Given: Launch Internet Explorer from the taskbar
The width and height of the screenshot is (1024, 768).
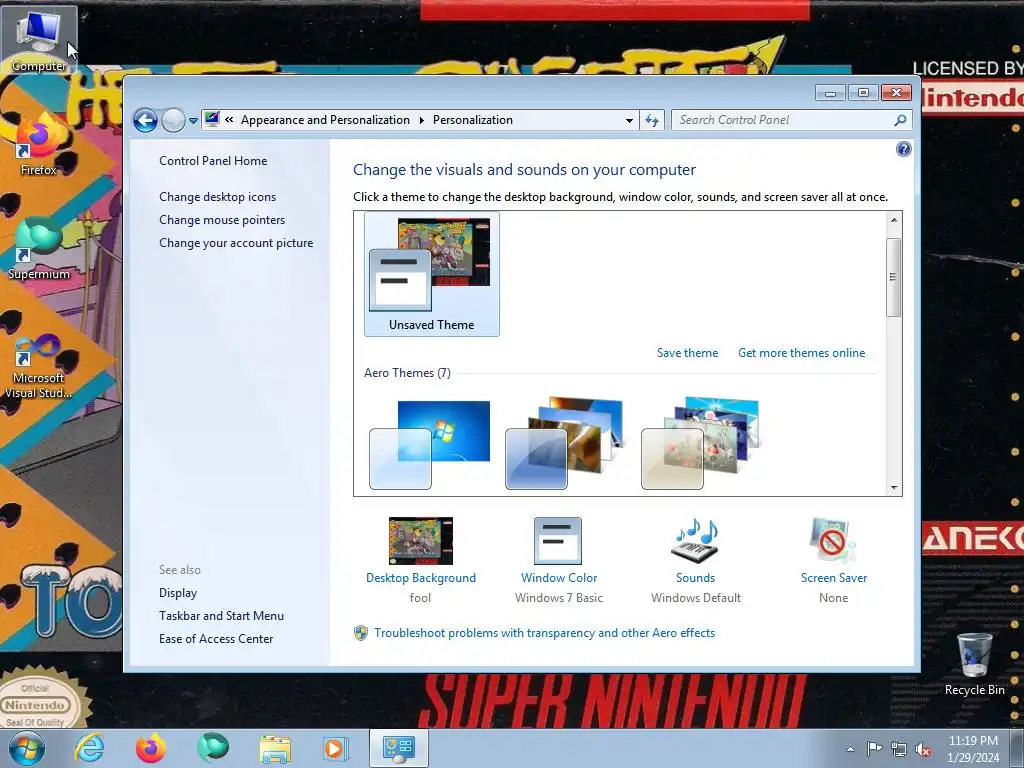Looking at the screenshot, I should pyautogui.click(x=89, y=748).
